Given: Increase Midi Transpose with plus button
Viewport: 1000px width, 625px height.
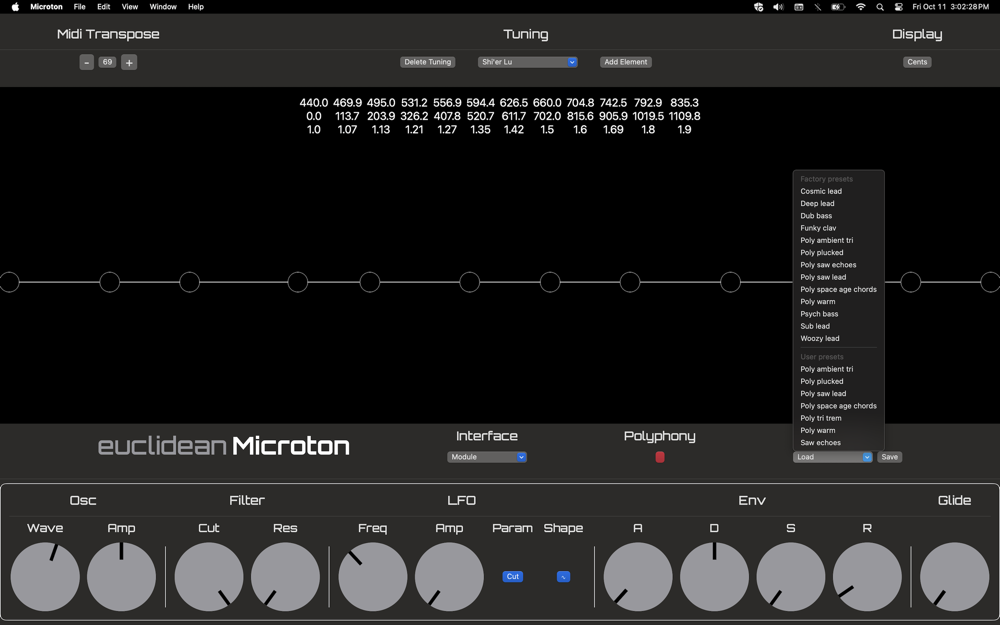Looking at the screenshot, I should tap(129, 62).
